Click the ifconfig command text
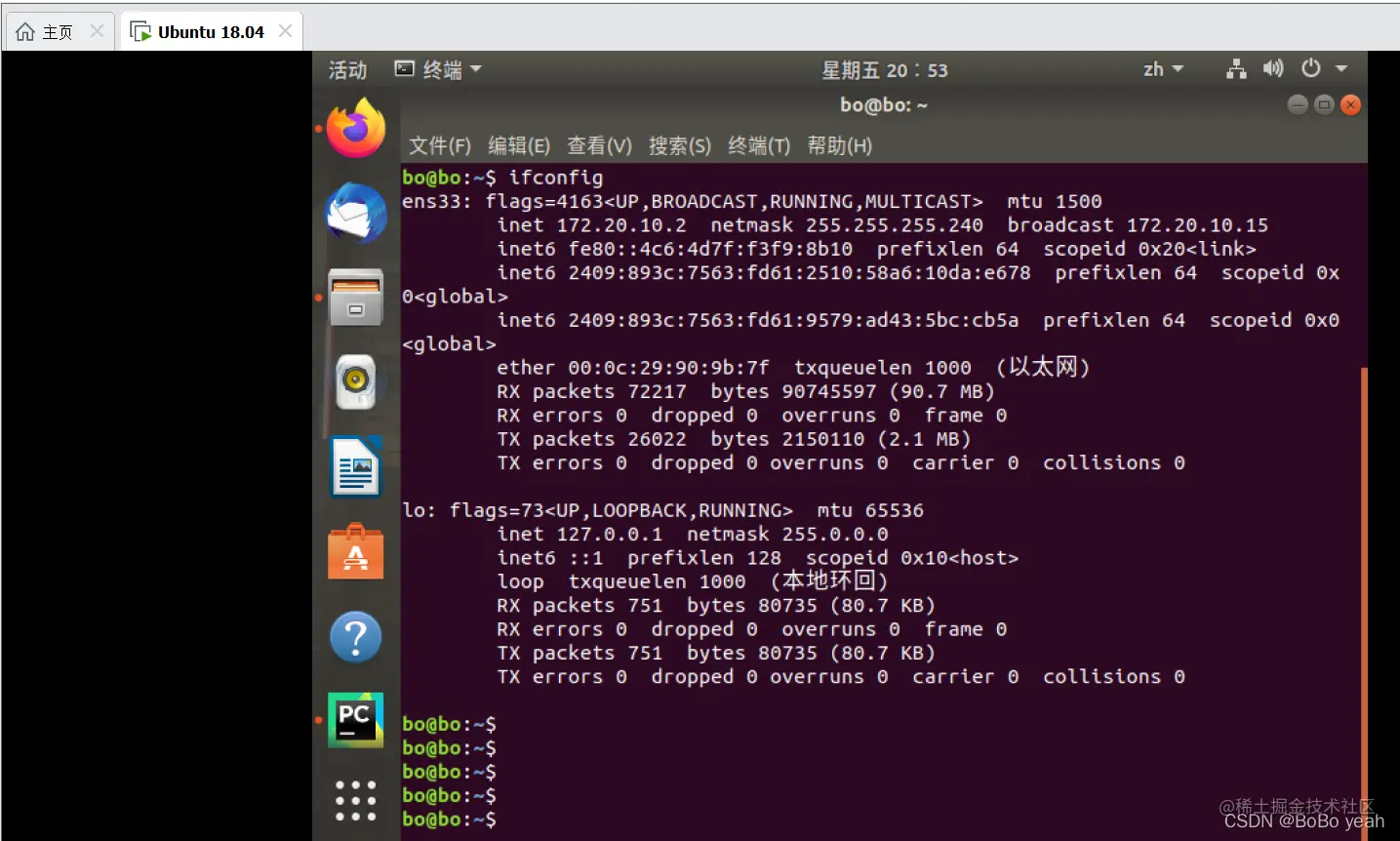This screenshot has height=841, width=1400. pos(556,178)
